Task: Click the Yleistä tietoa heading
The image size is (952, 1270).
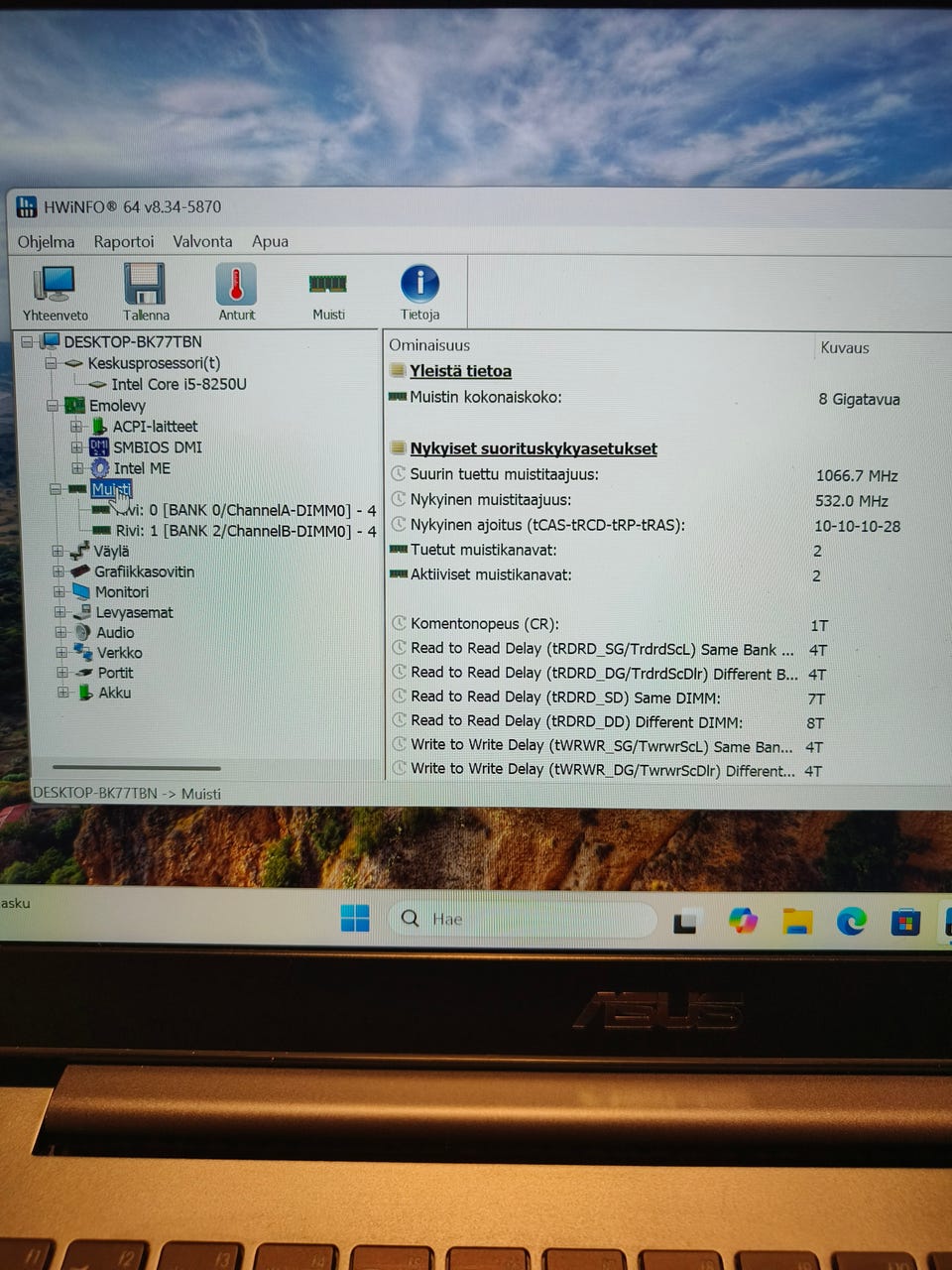Action: click(460, 371)
